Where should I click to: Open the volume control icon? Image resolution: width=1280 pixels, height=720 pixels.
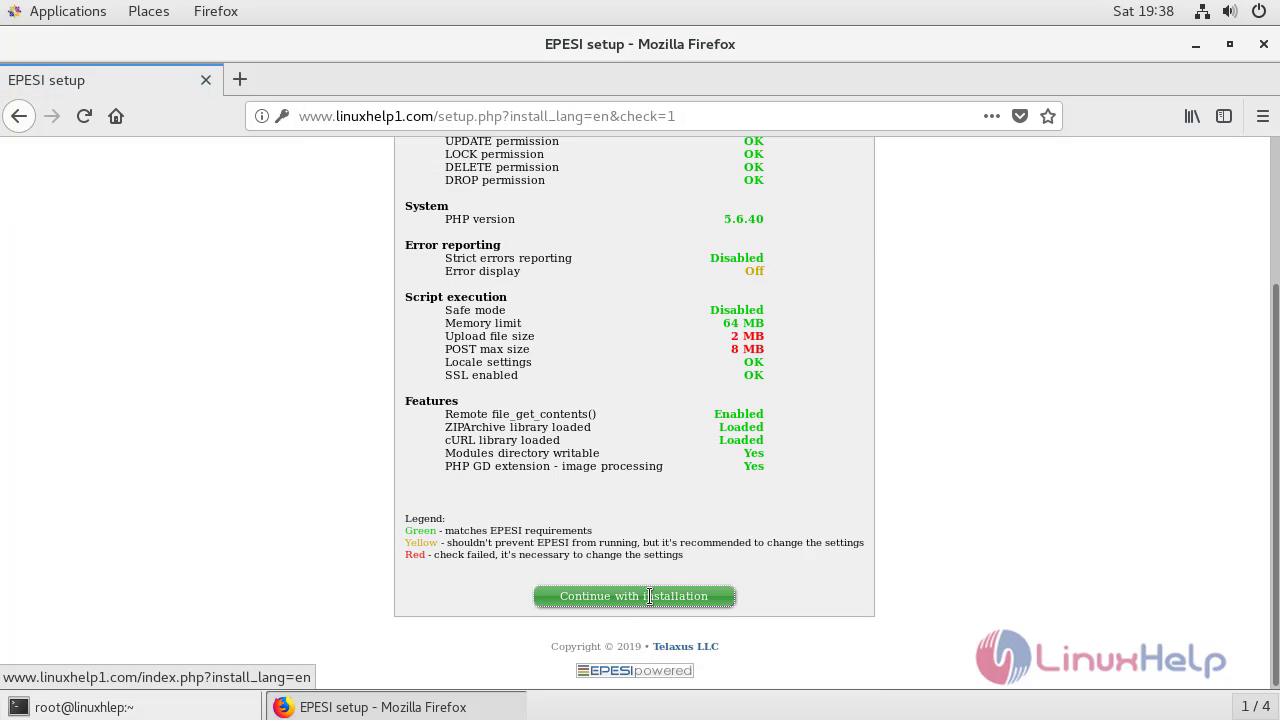click(x=1231, y=11)
